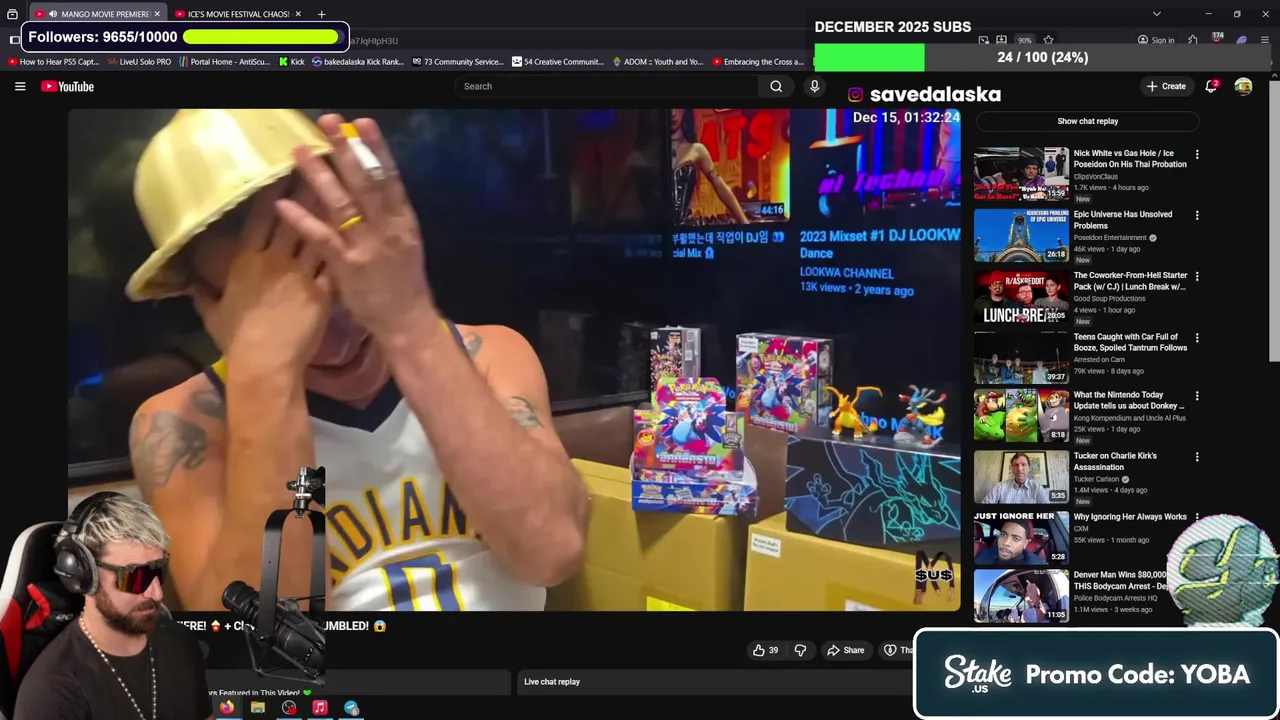
Task: Open the Firefox View tab overview icon
Action: 12,14
